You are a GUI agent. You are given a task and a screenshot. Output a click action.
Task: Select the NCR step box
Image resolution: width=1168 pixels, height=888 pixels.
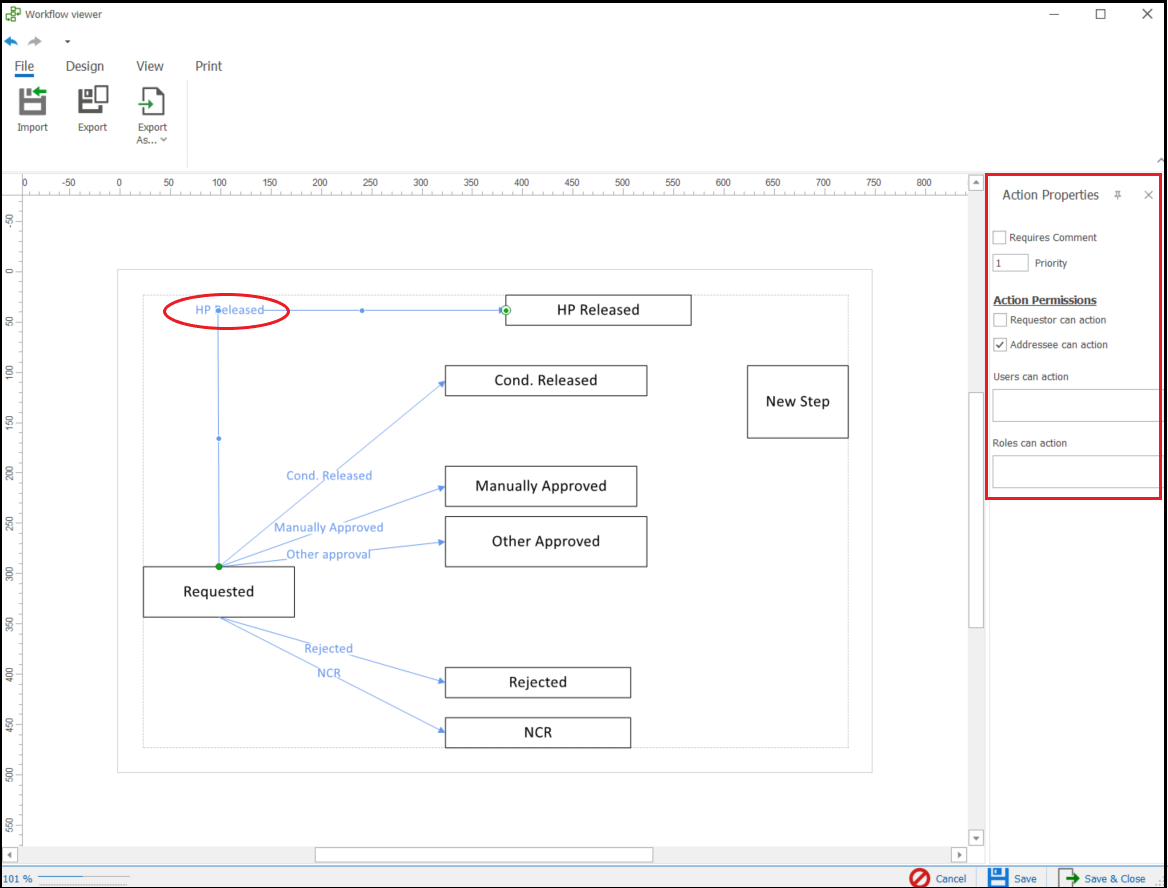pos(538,732)
